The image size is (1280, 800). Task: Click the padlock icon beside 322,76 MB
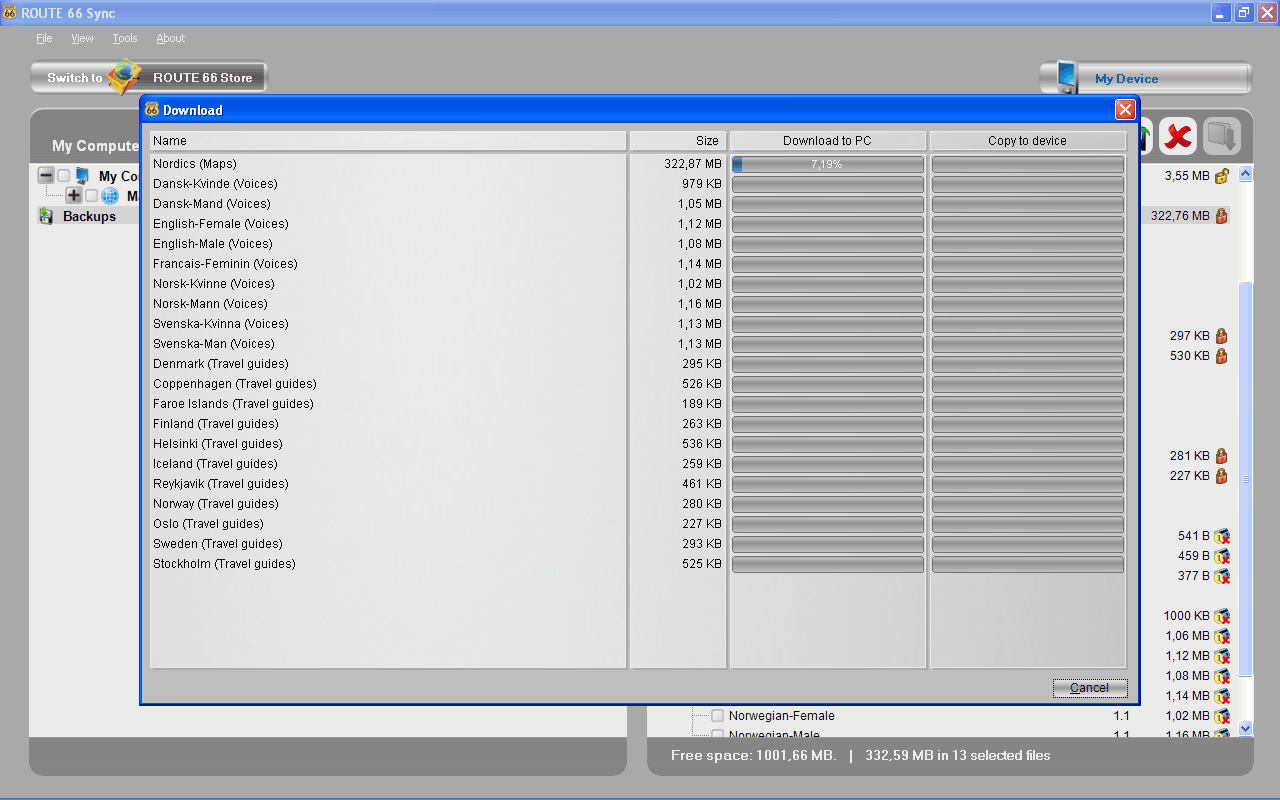pos(1221,216)
